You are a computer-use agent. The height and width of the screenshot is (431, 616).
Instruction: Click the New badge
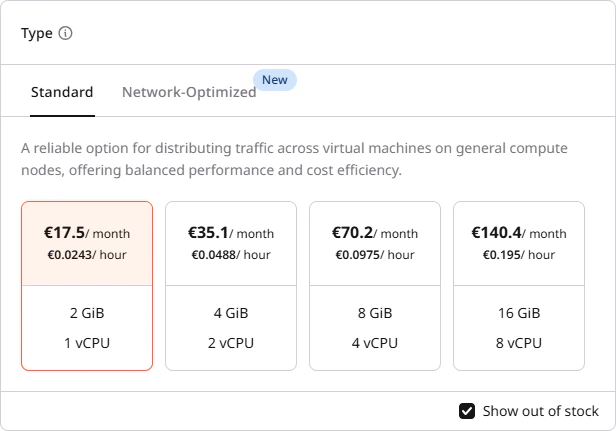pos(275,80)
